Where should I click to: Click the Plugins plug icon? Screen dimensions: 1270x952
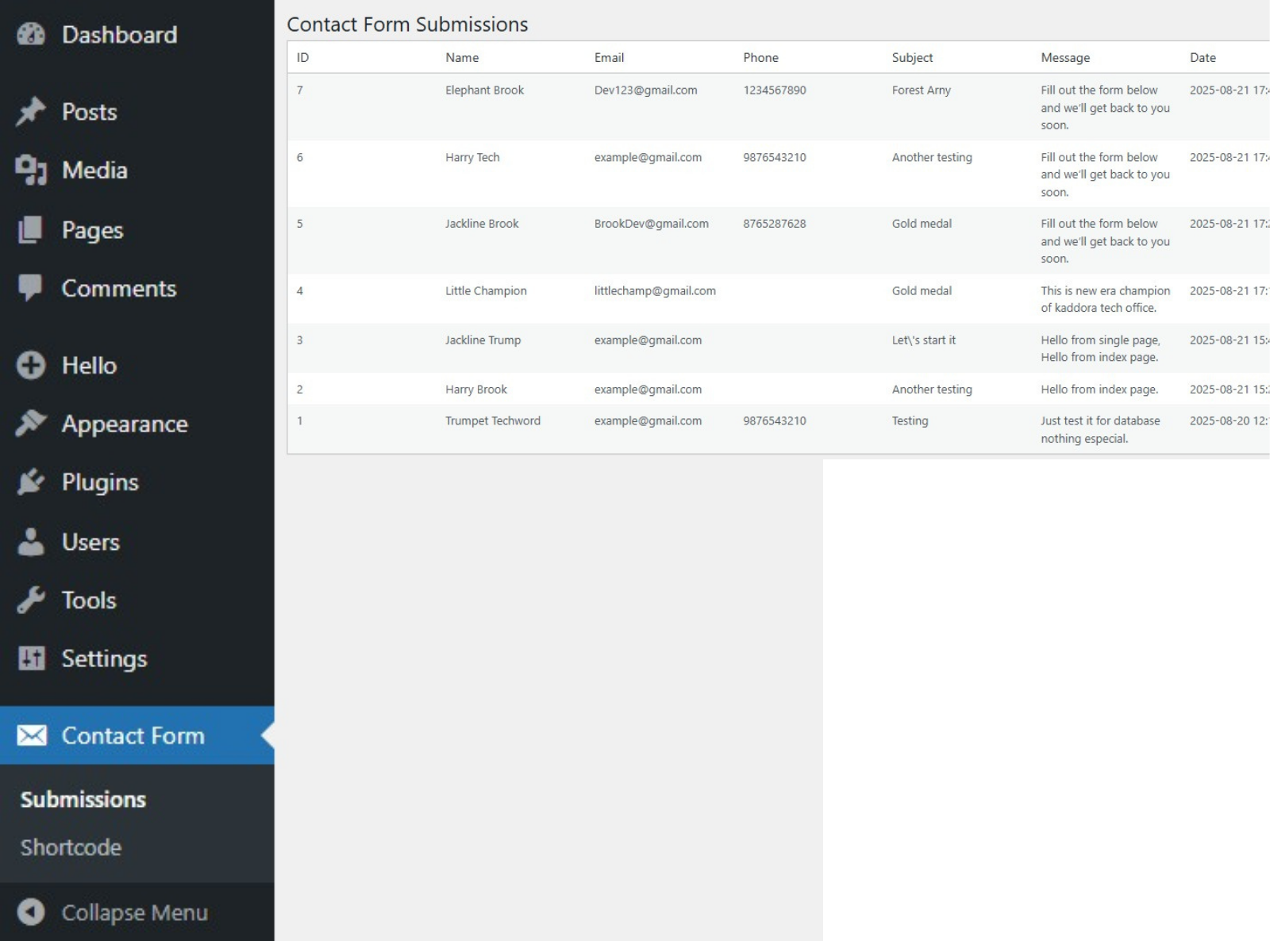coord(31,482)
